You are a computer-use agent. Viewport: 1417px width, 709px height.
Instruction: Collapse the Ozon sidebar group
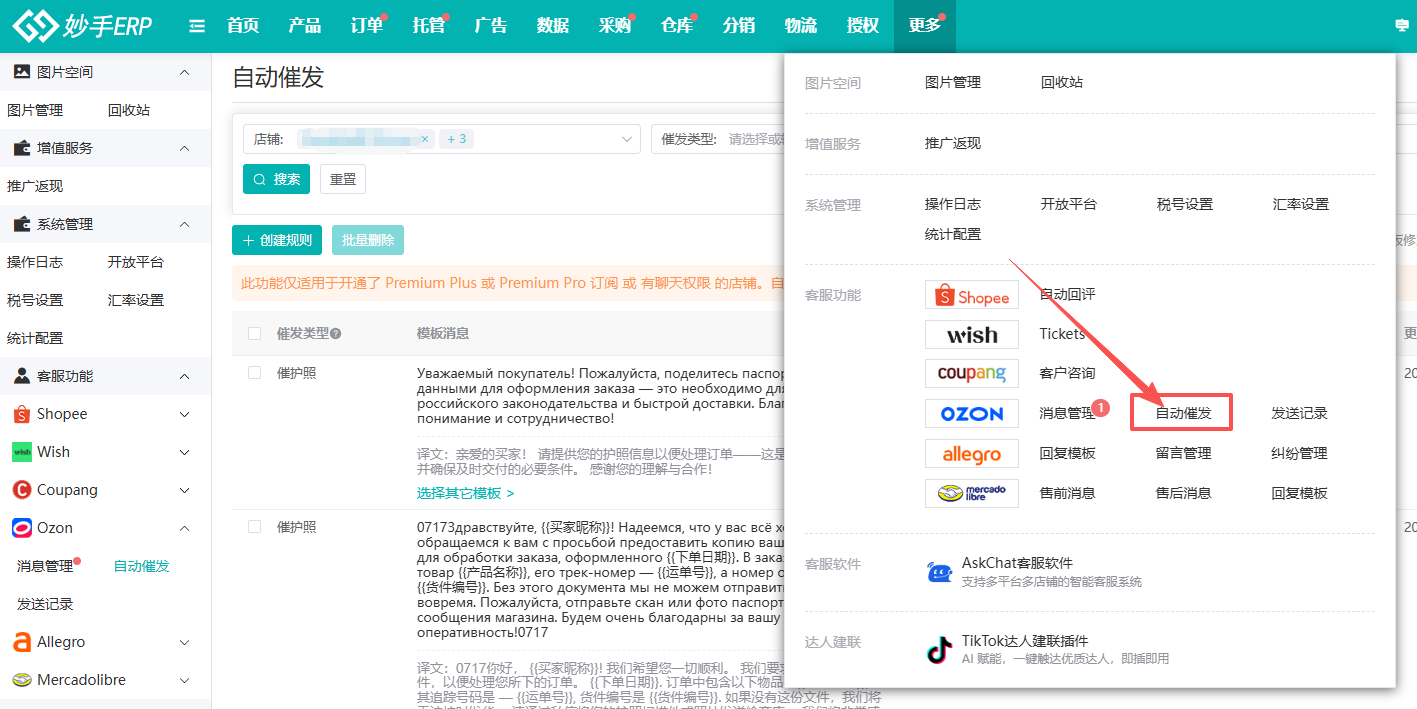click(184, 528)
